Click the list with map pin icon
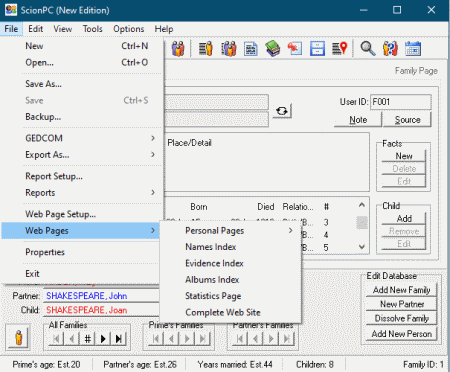Image resolution: width=450 pixels, height=372 pixels. coord(339,49)
